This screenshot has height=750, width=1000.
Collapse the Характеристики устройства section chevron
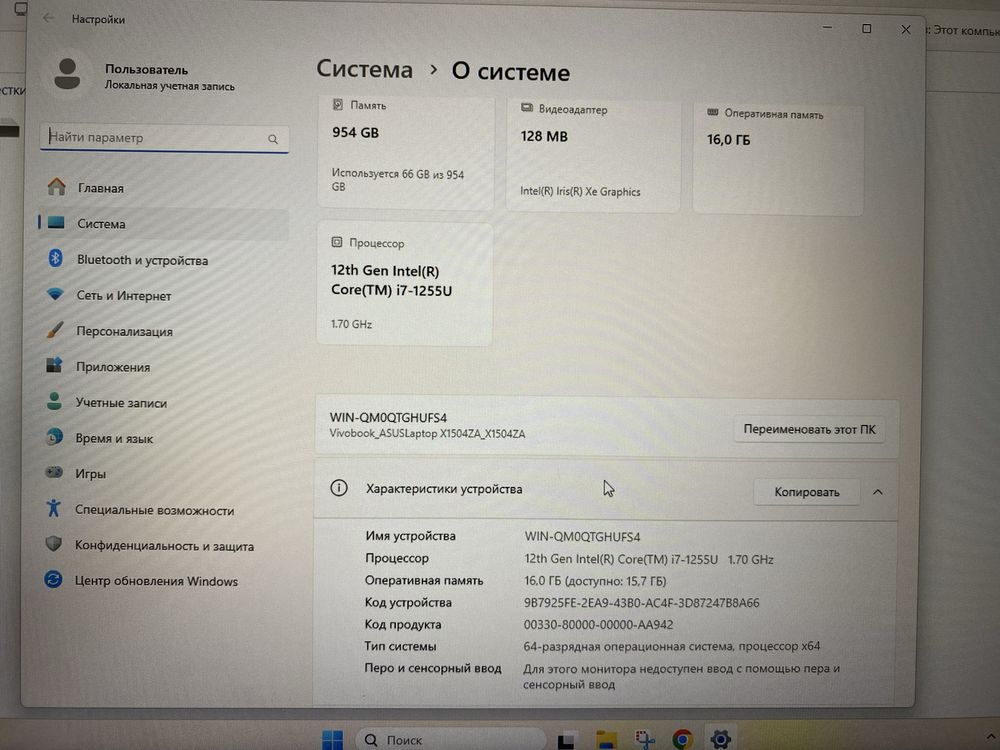[878, 492]
